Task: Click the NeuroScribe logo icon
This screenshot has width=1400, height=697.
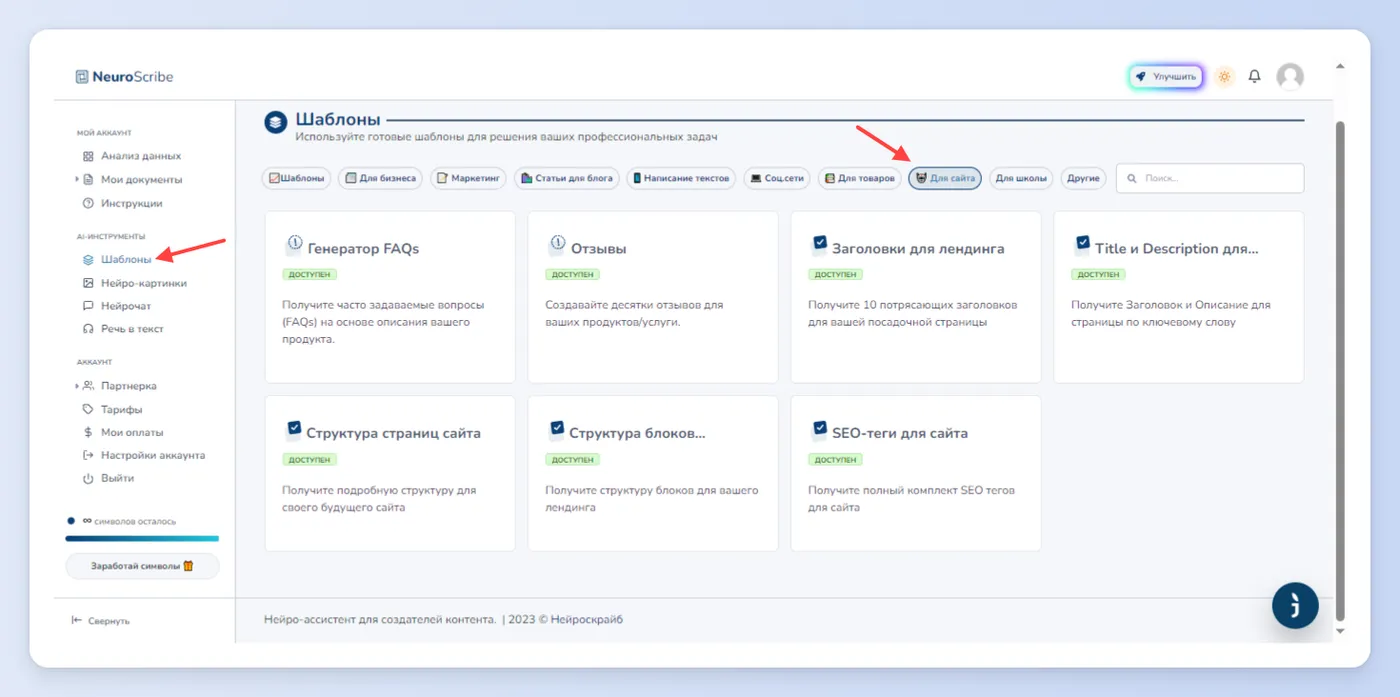Action: pyautogui.click(x=82, y=76)
